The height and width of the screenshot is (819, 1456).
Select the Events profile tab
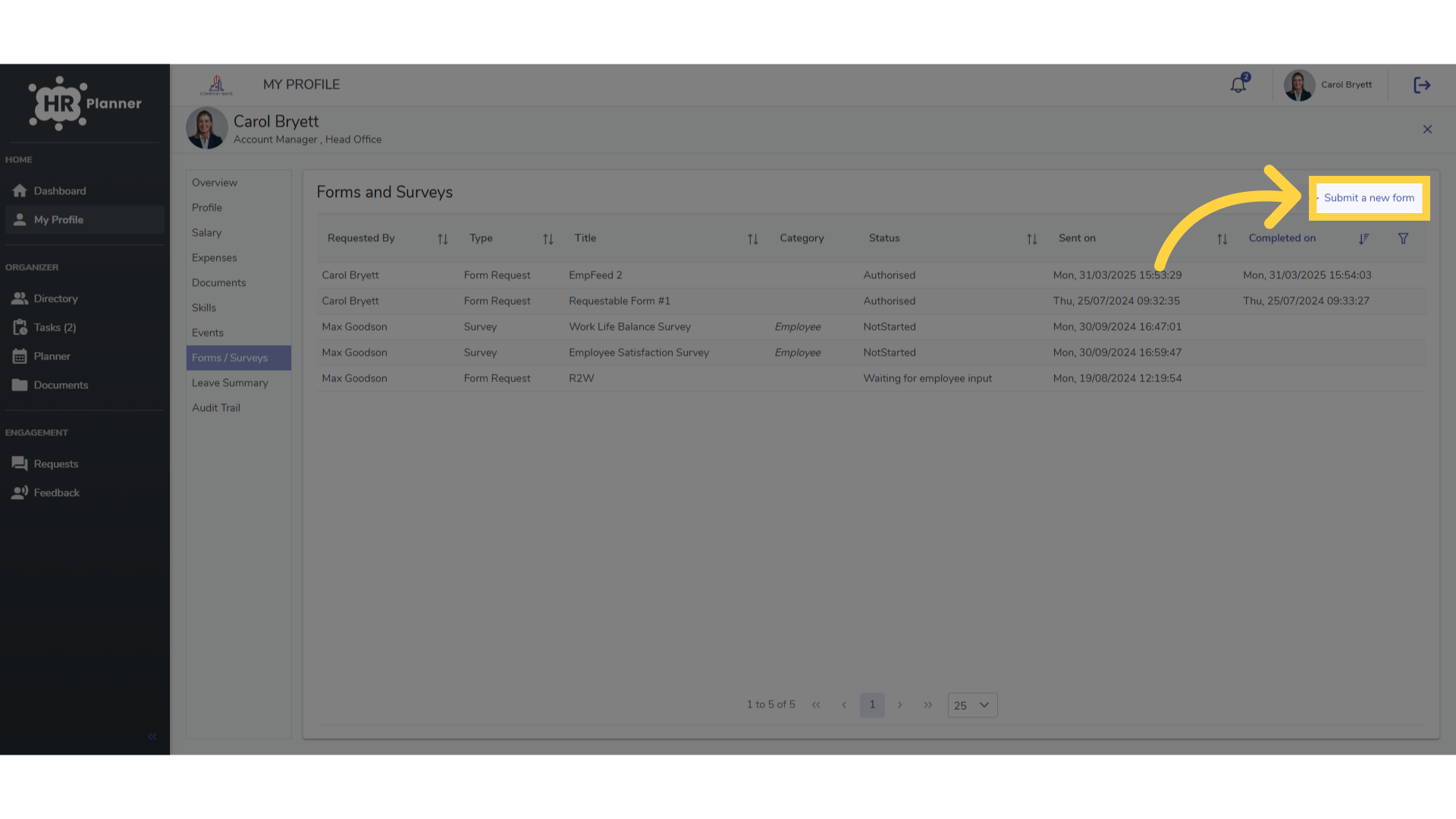pyautogui.click(x=239, y=333)
